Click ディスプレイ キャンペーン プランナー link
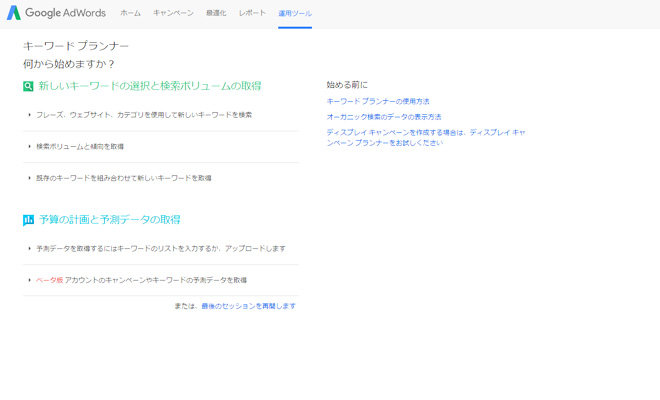The height and width of the screenshot is (400, 660). pos(426,137)
